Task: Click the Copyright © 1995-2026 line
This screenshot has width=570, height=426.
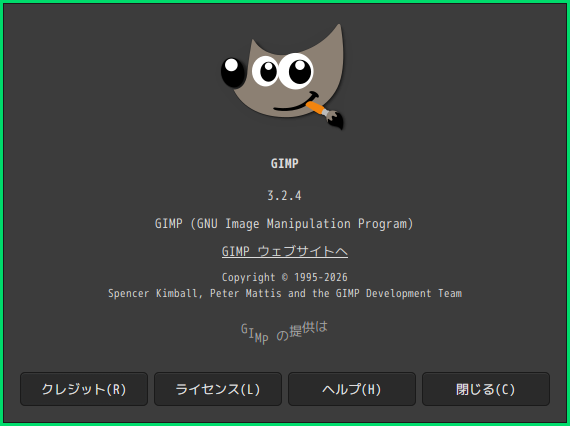Action: pyautogui.click(x=285, y=277)
